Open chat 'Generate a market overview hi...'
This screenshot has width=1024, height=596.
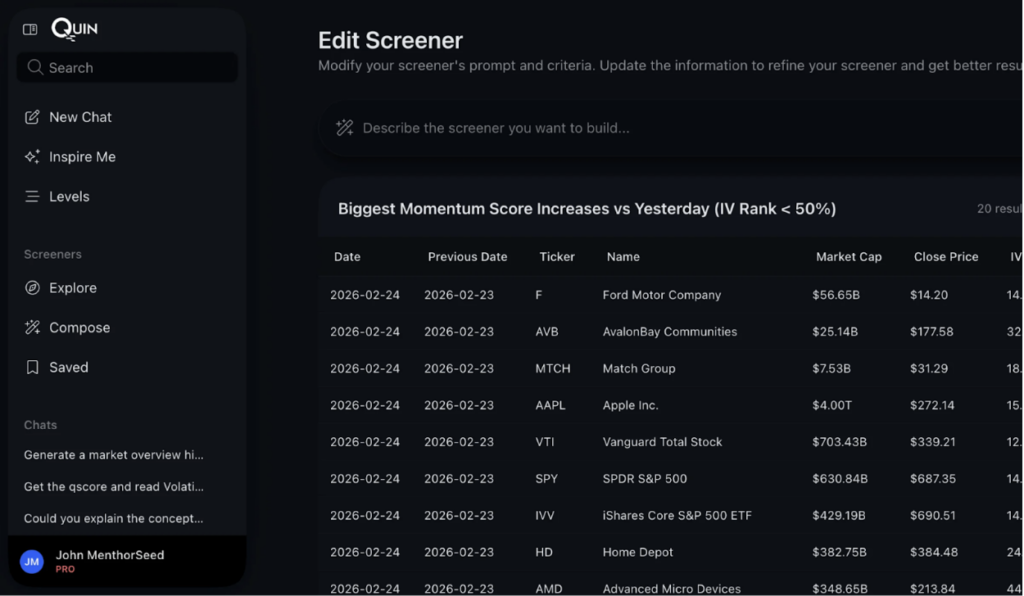(114, 455)
